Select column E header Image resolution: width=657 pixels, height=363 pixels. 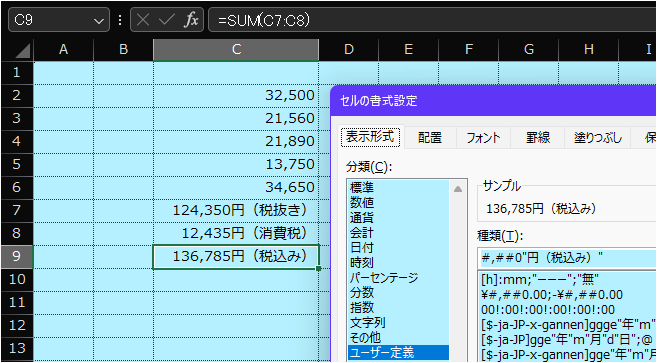click(409, 50)
